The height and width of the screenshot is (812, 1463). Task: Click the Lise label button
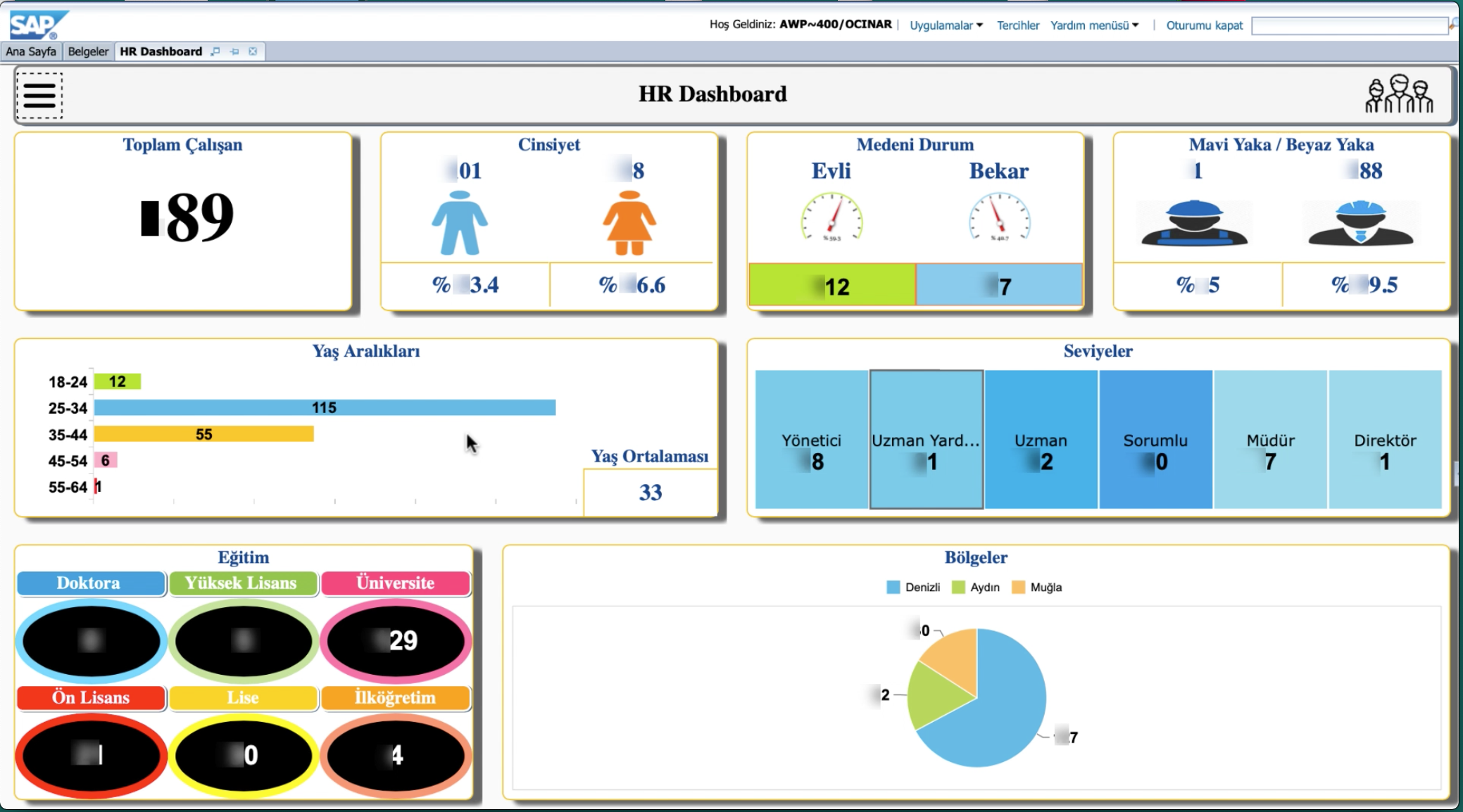tap(243, 697)
